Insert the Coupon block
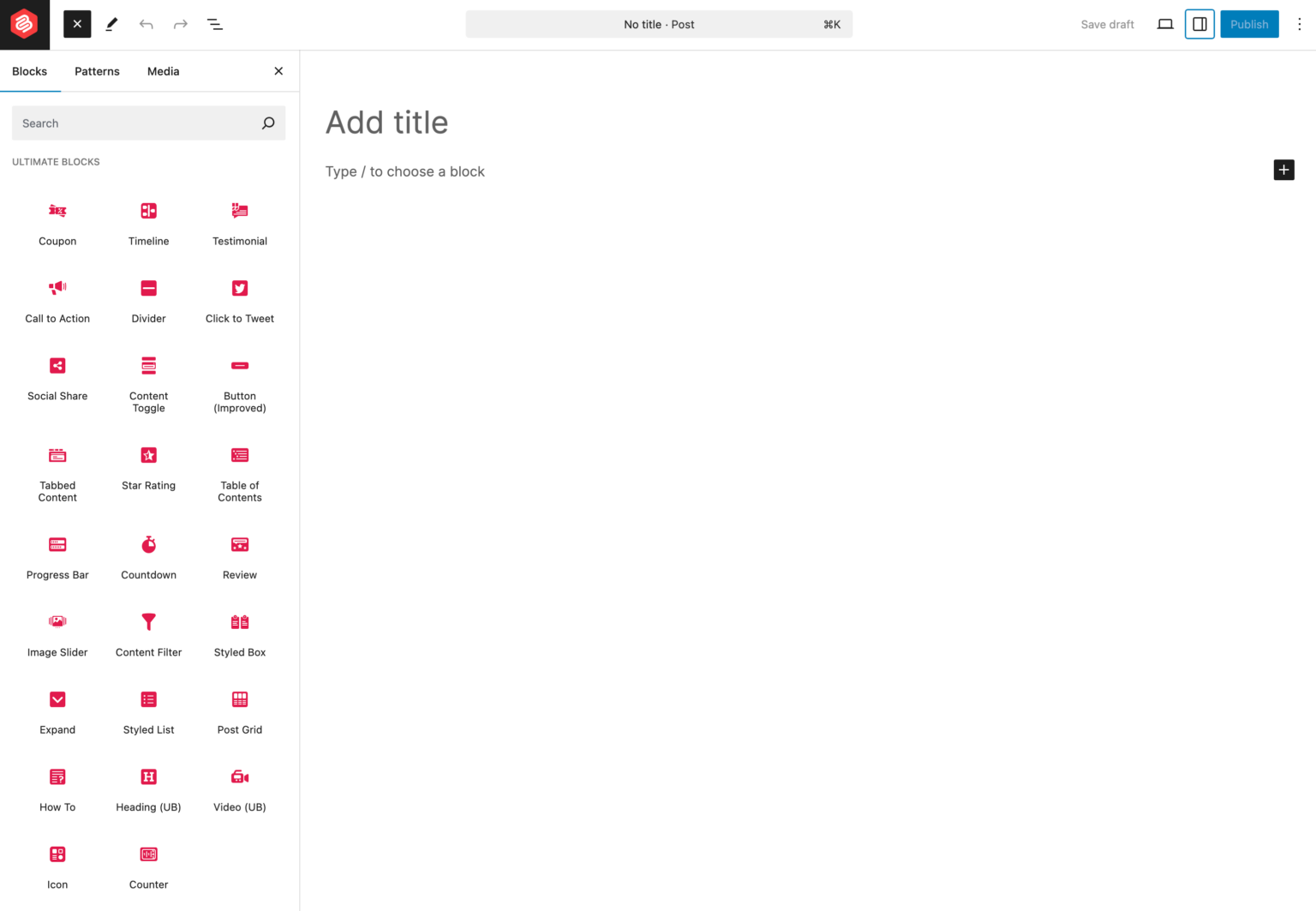 [x=57, y=224]
